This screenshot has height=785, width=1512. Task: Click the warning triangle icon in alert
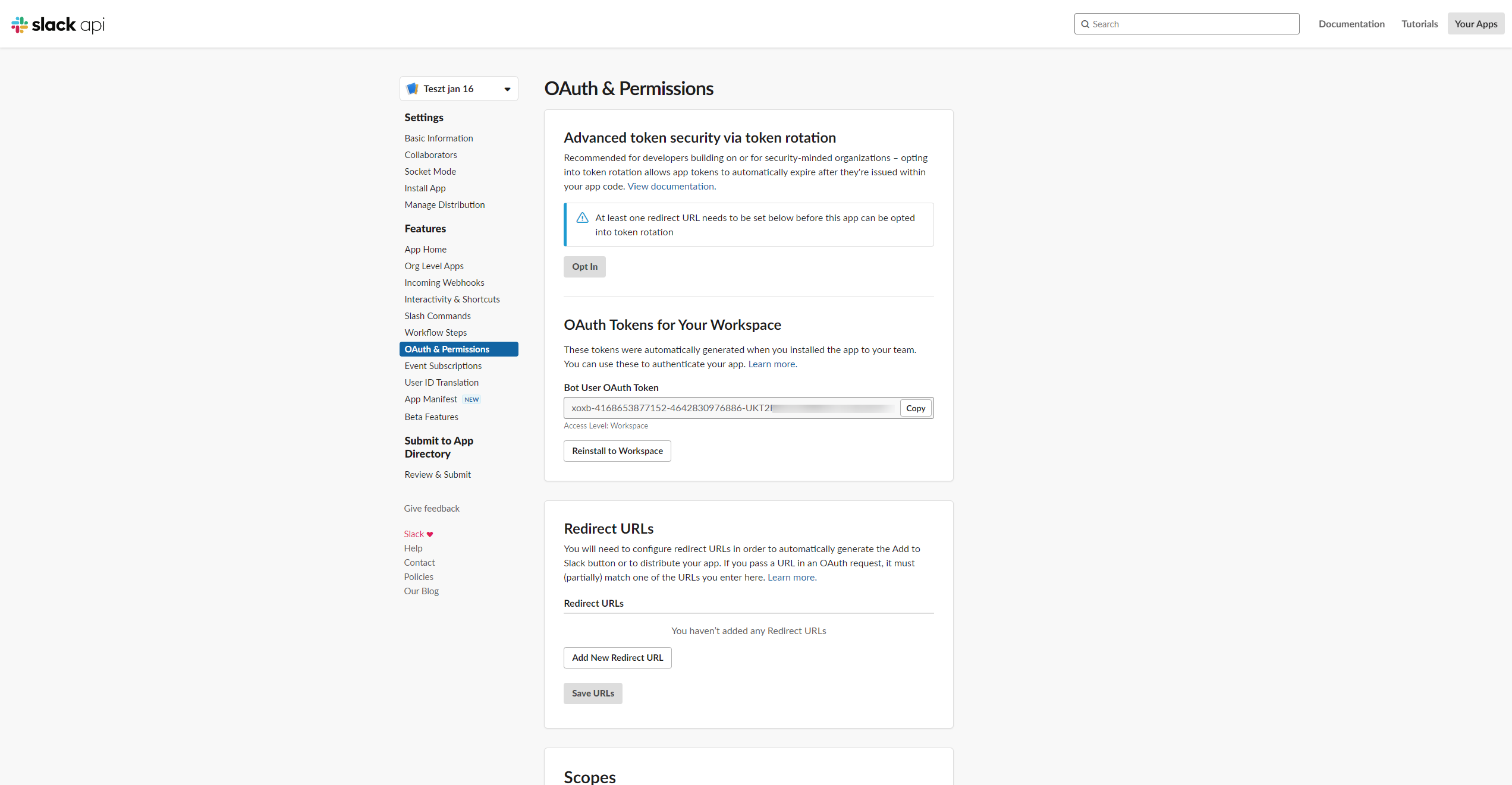pyautogui.click(x=582, y=218)
